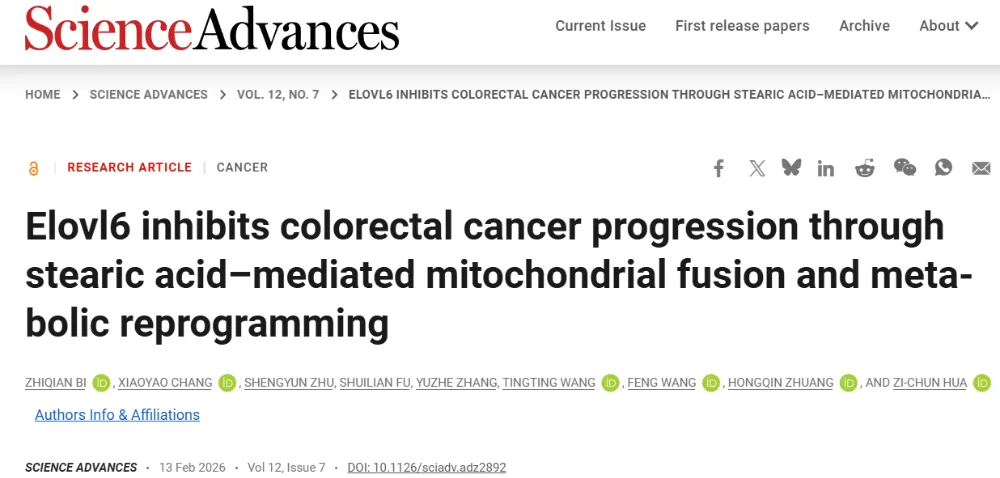Open Authors Info & Affiliations
1000x478 pixels.
click(x=117, y=415)
